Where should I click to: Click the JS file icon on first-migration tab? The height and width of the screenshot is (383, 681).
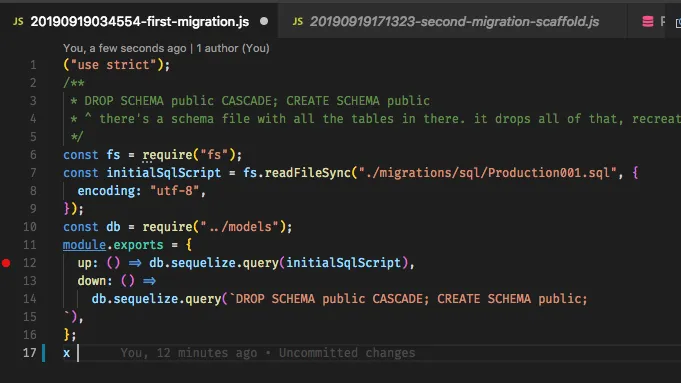coord(18,22)
